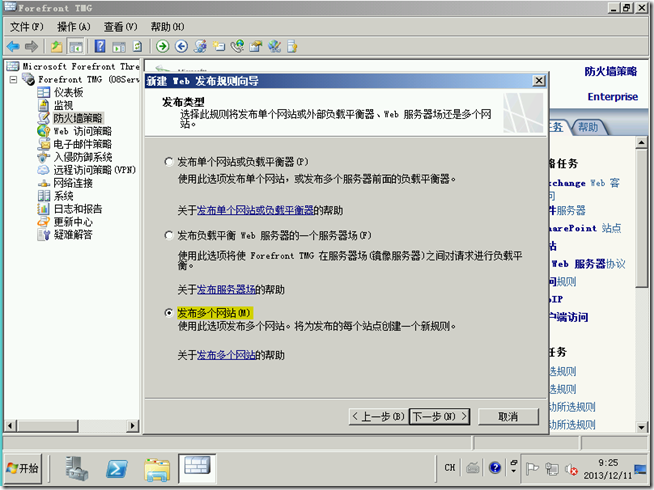The image size is (654, 490).
Task: Click left arrow of tree horizontal scrollbar
Action: [x=10, y=426]
